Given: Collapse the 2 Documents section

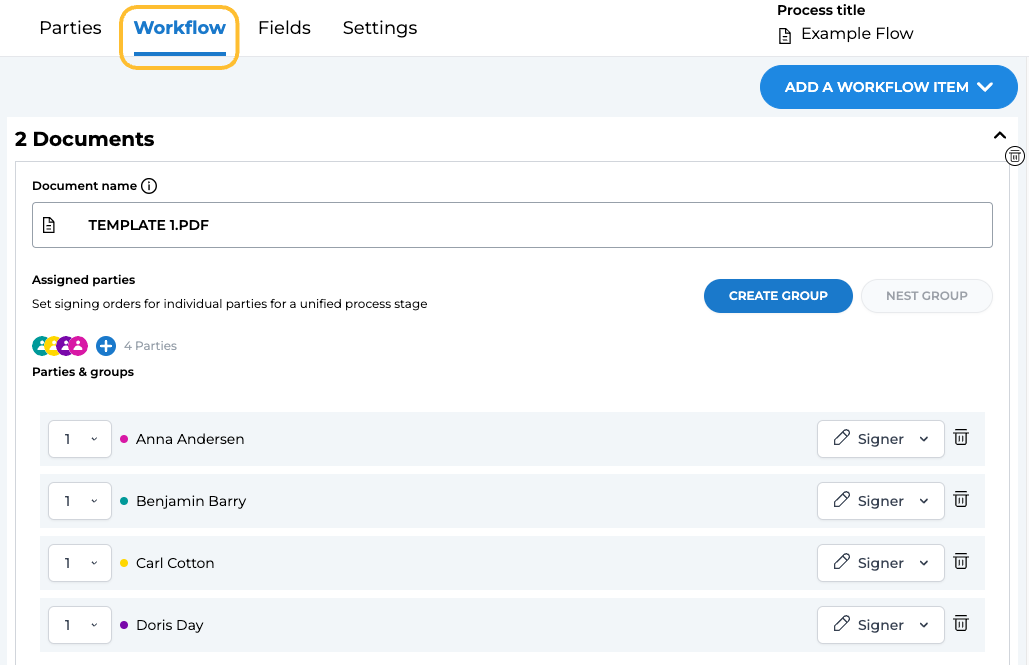Looking at the screenshot, I should tap(999, 136).
